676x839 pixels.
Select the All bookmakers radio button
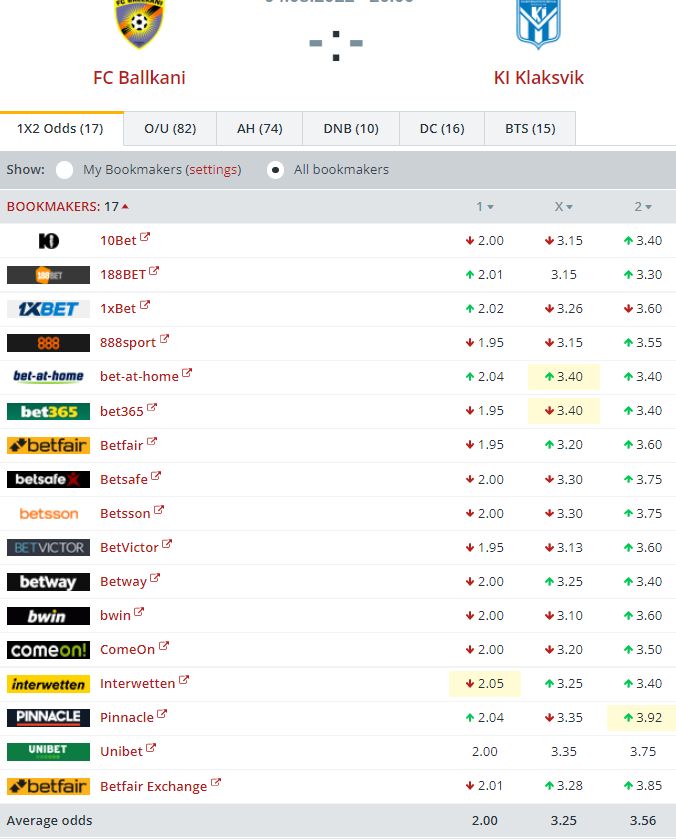(275, 170)
